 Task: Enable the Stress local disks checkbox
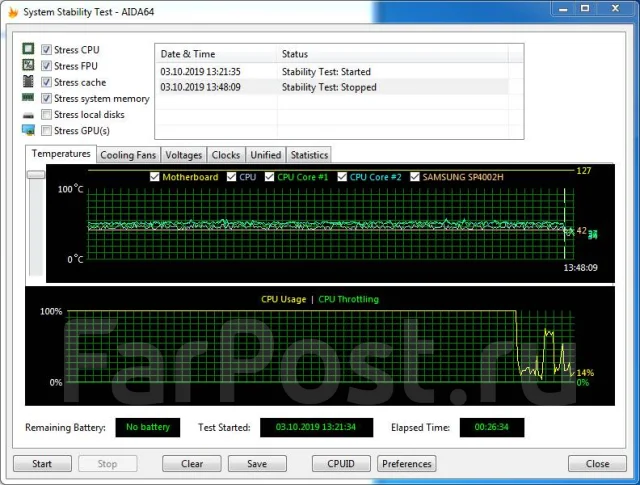click(47, 114)
